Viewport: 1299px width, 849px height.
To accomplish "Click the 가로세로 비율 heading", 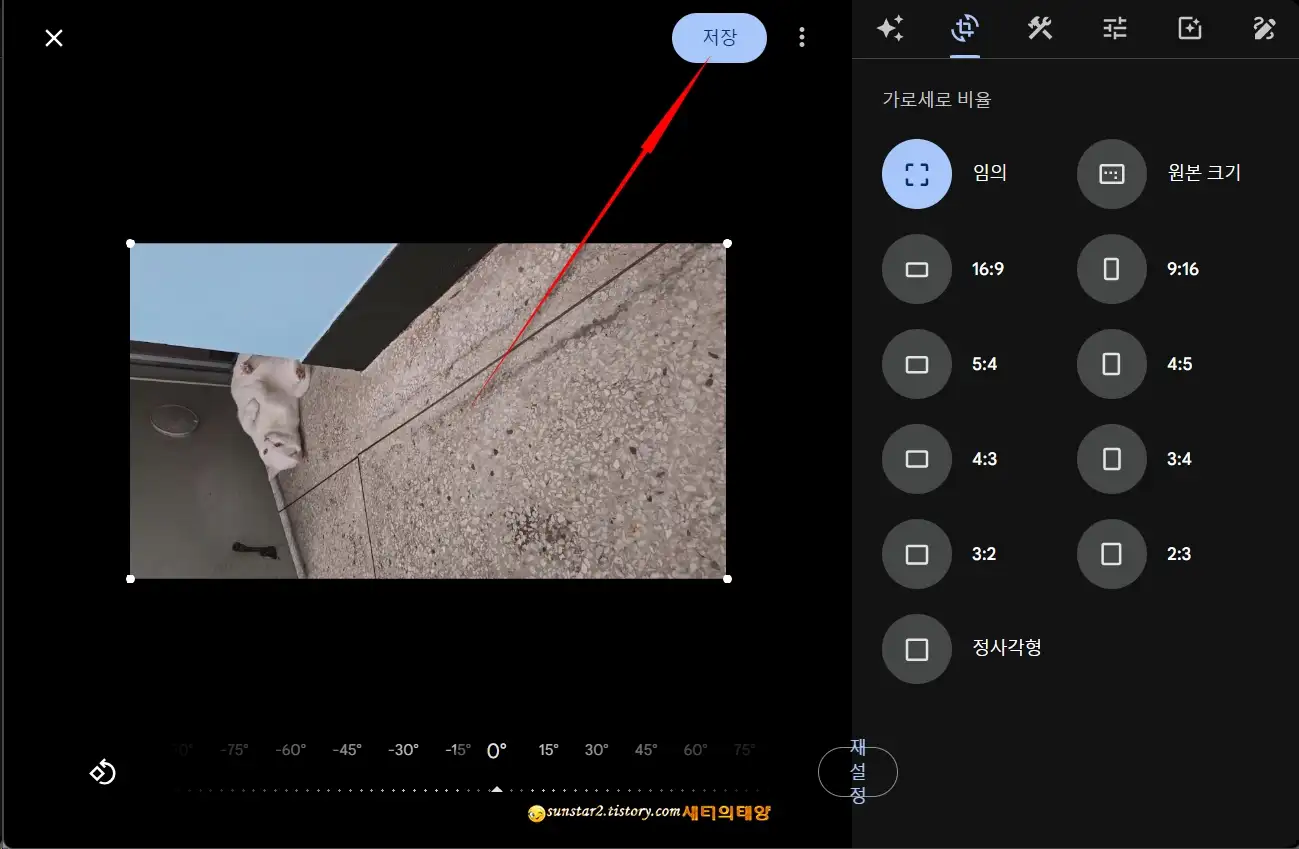I will (x=937, y=100).
